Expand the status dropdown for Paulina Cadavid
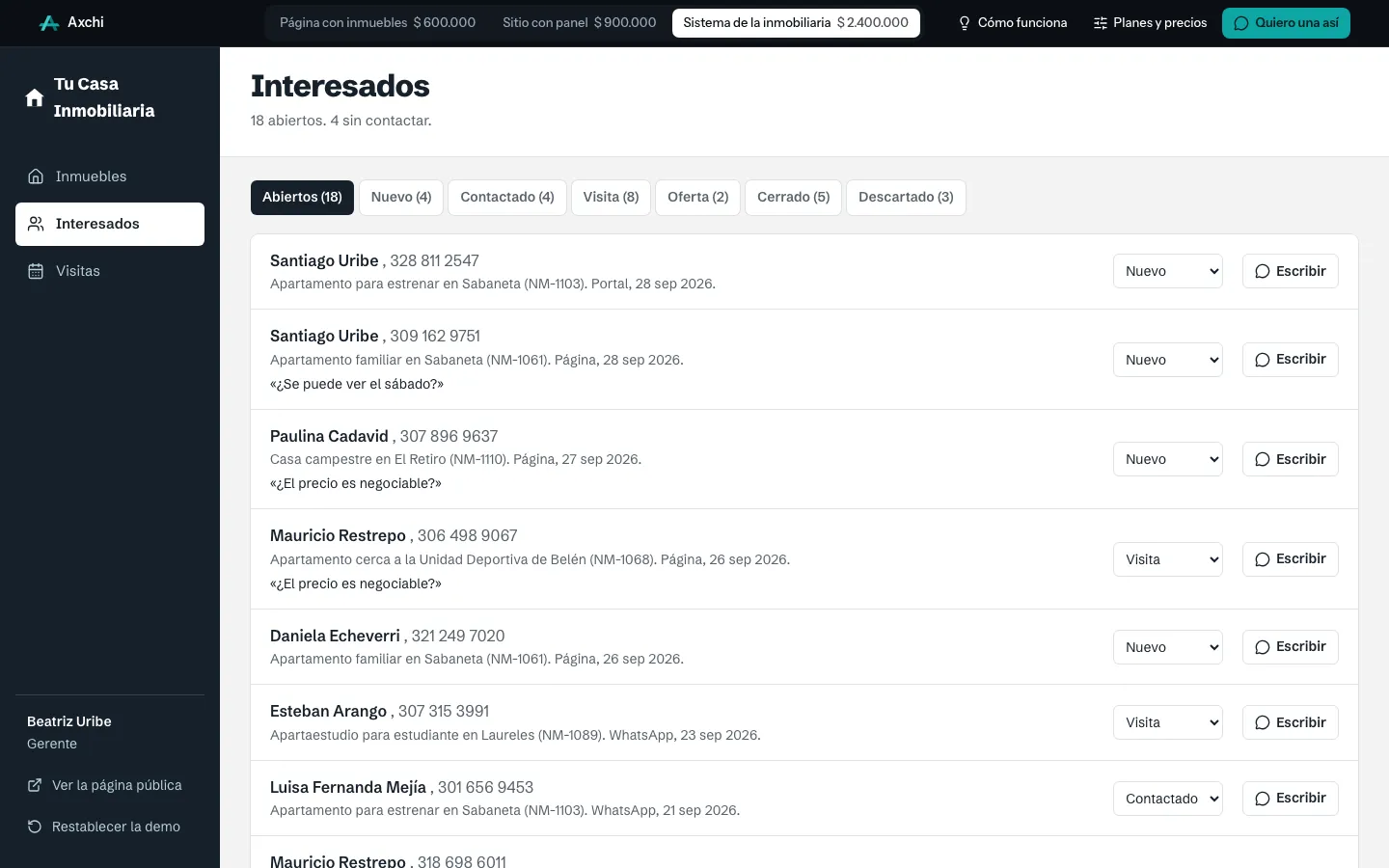 (1168, 459)
